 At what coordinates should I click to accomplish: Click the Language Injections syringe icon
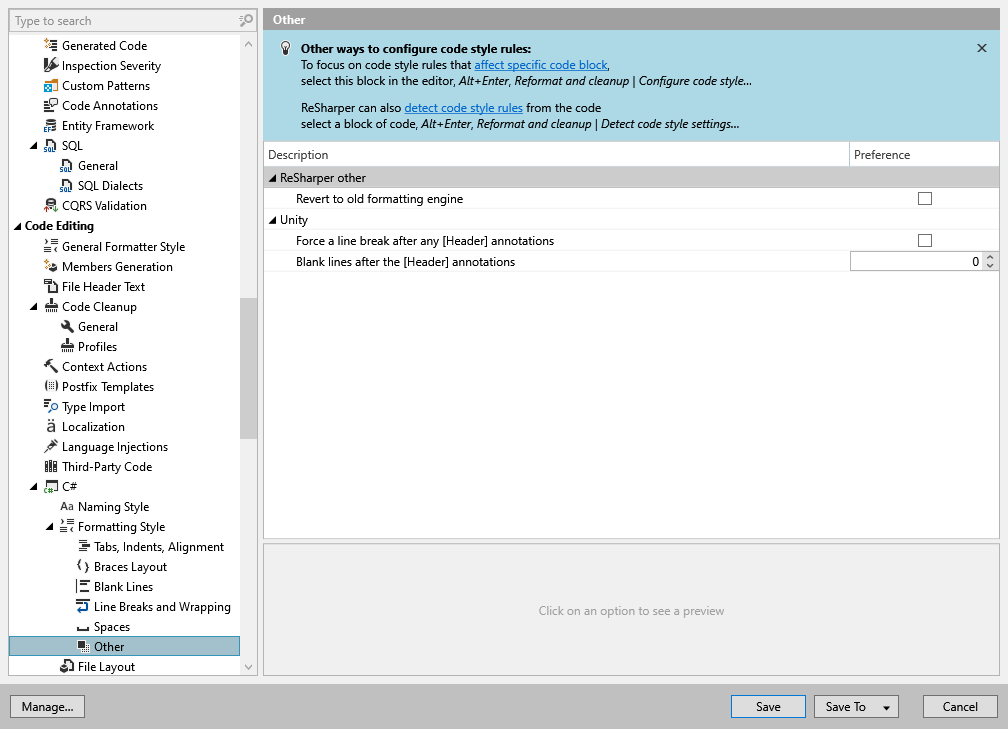[x=51, y=446]
